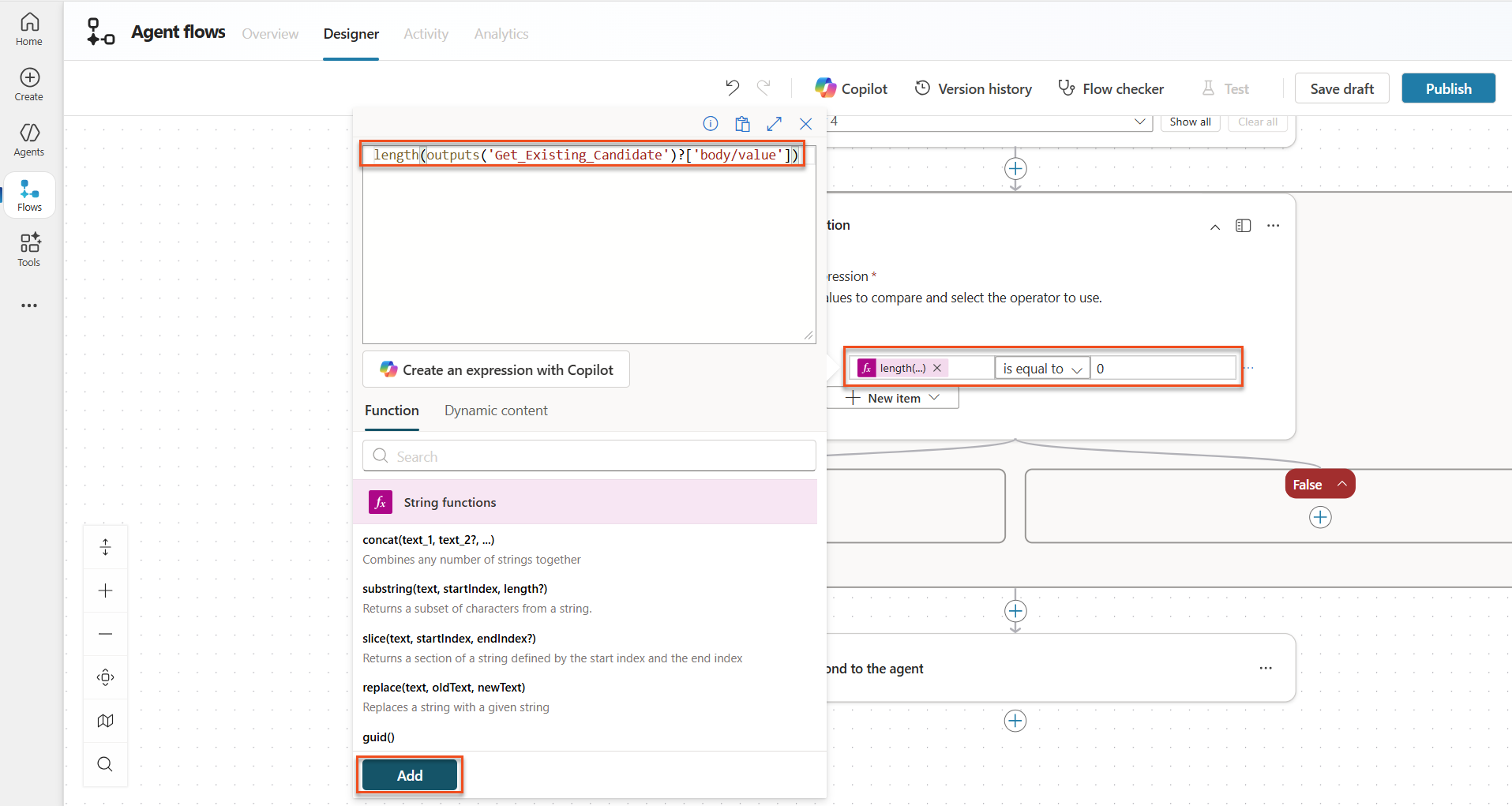Expand the expression editor to full size
Screen dimensions: 1512x806
(x=774, y=123)
